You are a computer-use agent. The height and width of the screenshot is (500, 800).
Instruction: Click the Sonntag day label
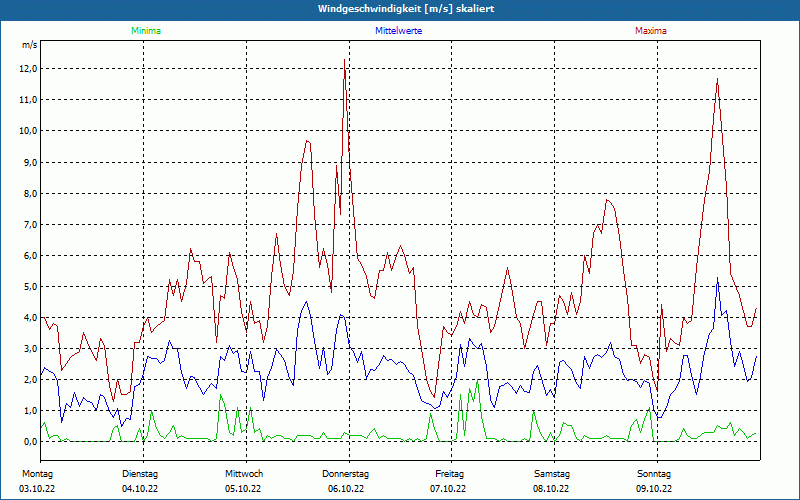[x=654, y=474]
